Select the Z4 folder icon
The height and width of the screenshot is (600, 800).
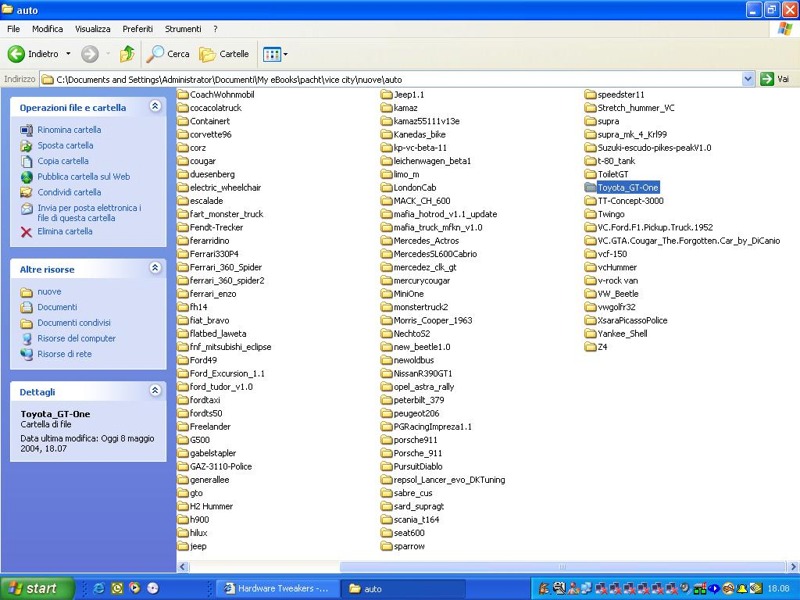pyautogui.click(x=590, y=347)
